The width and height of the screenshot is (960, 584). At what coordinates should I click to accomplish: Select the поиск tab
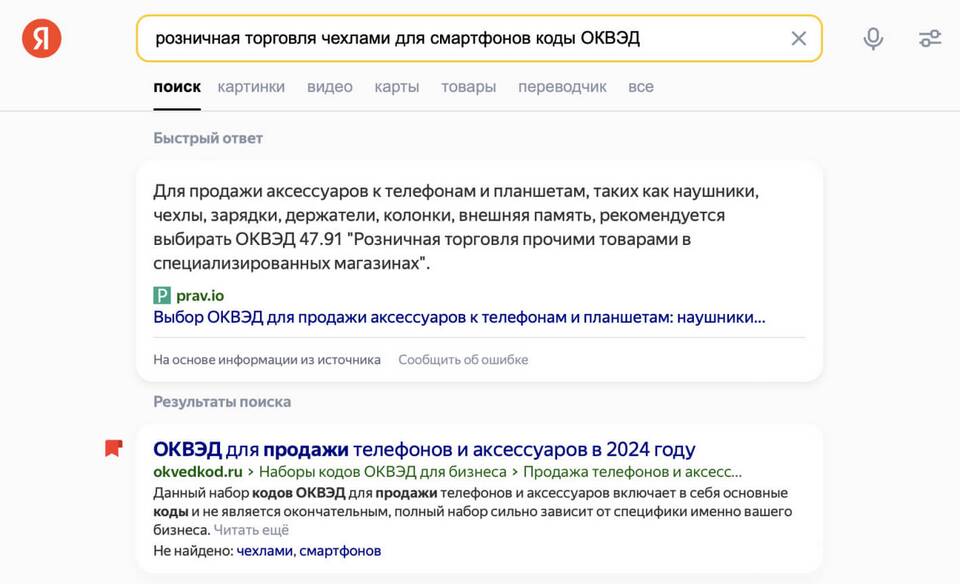click(177, 87)
